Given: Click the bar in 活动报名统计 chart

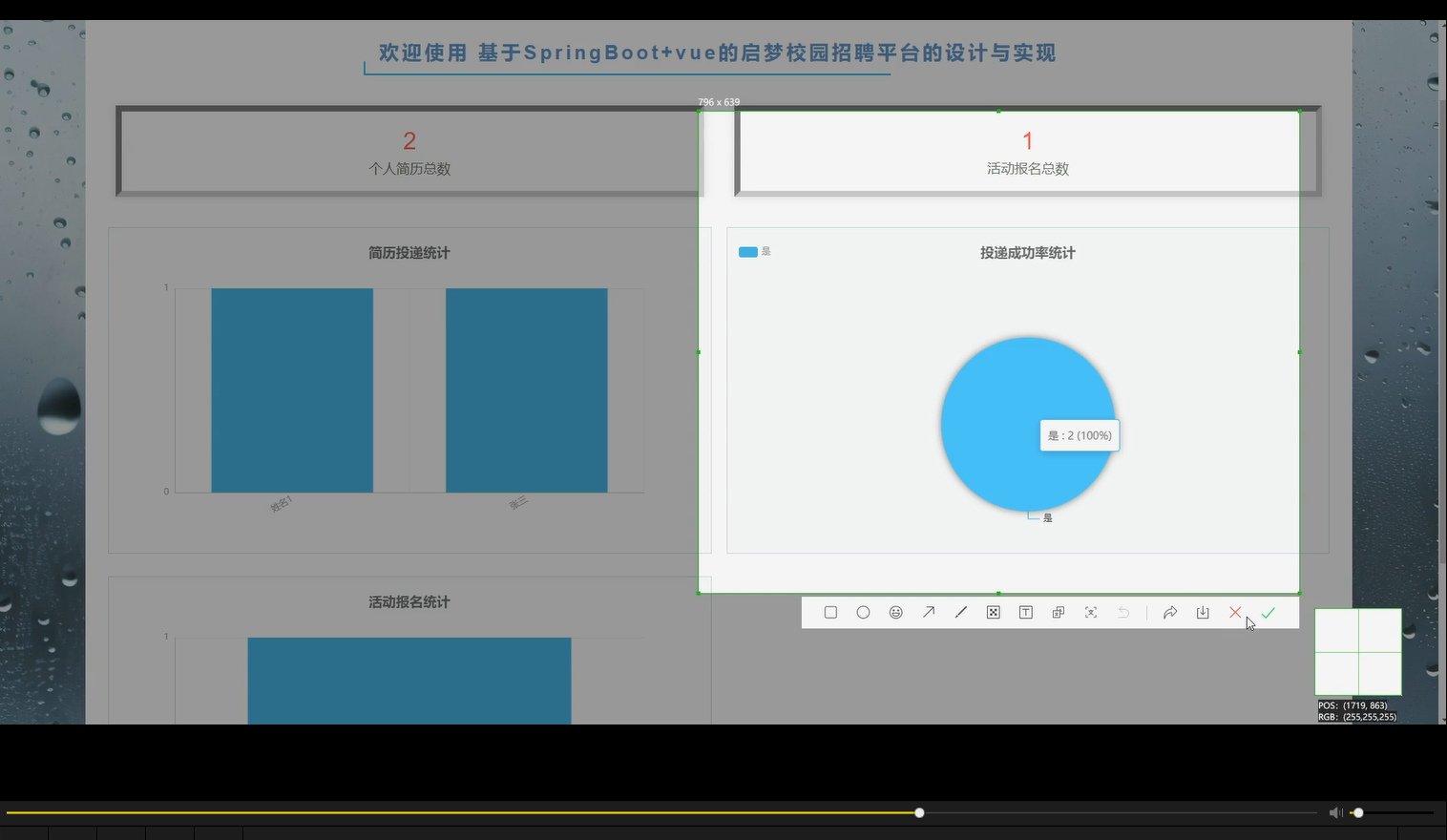Looking at the screenshot, I should [409, 681].
